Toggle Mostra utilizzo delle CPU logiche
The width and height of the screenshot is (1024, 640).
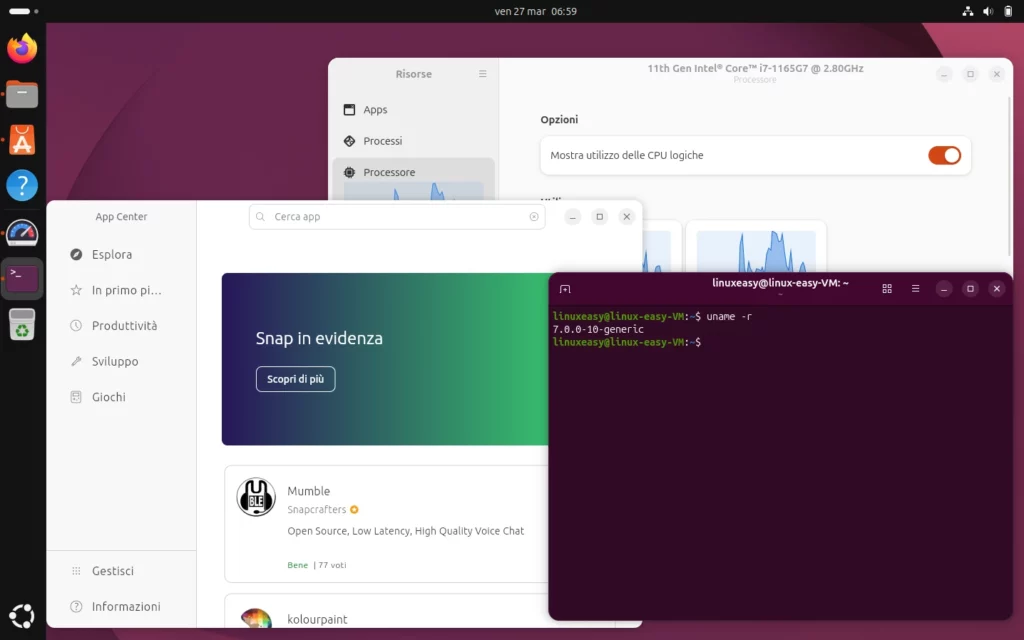(944, 155)
